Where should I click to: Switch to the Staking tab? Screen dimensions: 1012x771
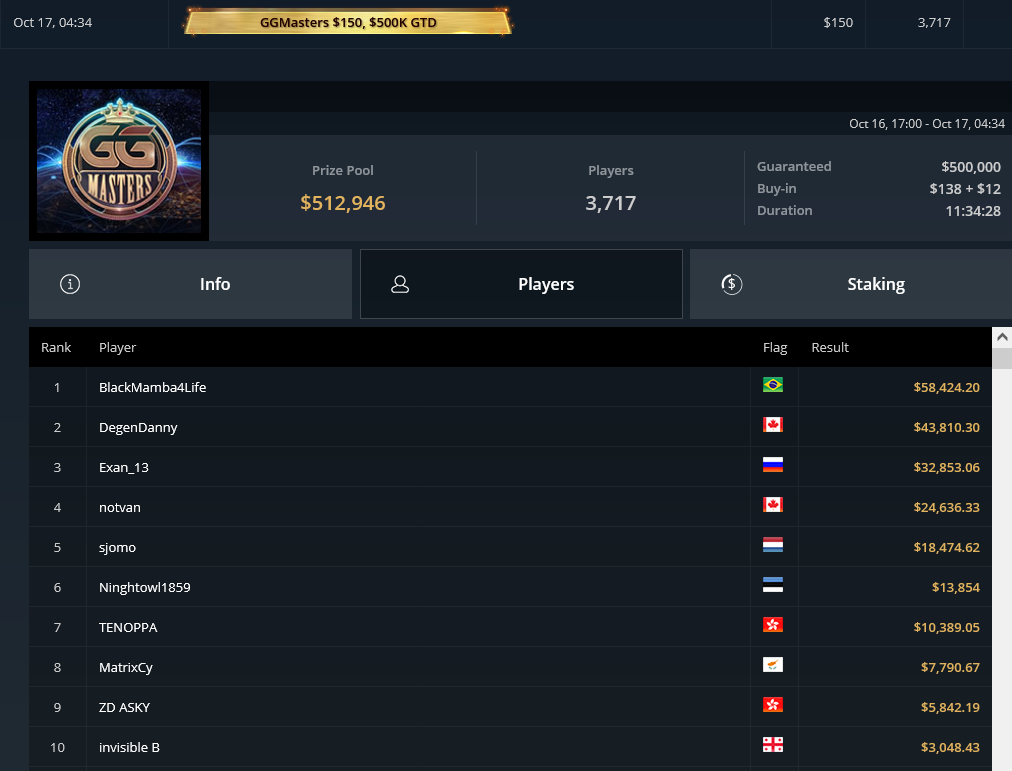coord(851,284)
